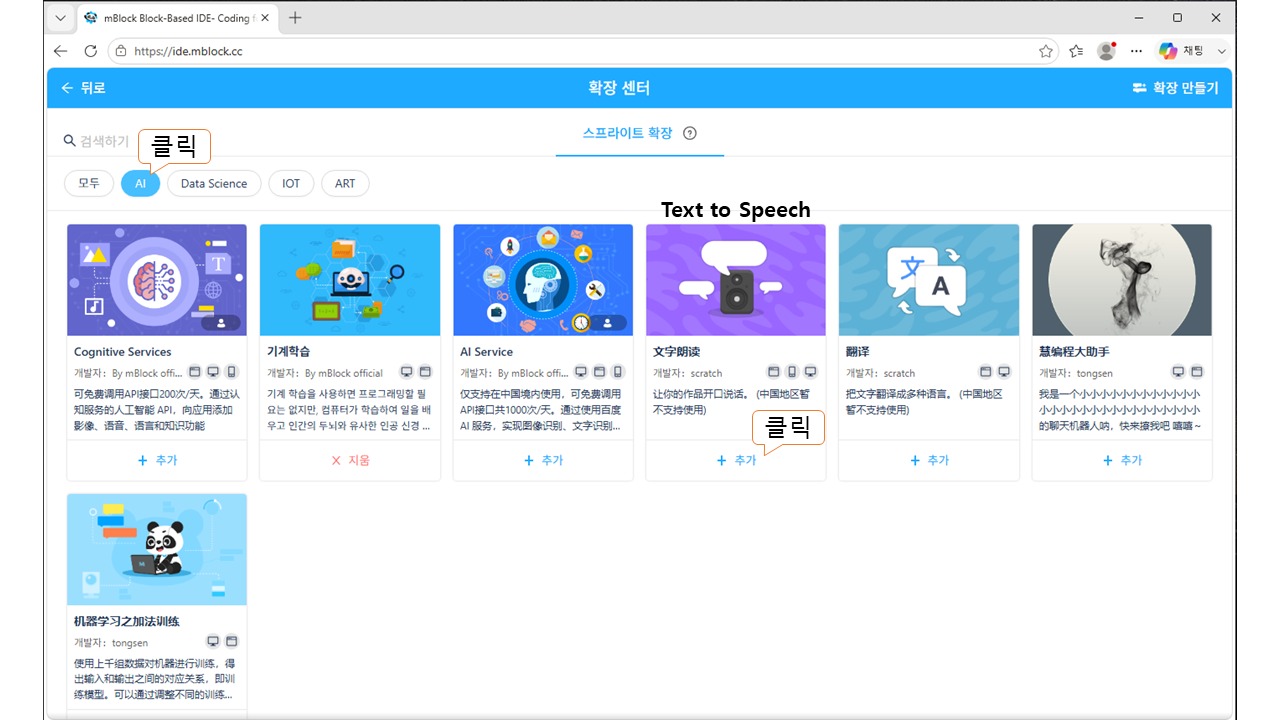Image resolution: width=1280 pixels, height=720 pixels.
Task: Open the Copilot 채팅 button
Action: pyautogui.click(x=1182, y=51)
